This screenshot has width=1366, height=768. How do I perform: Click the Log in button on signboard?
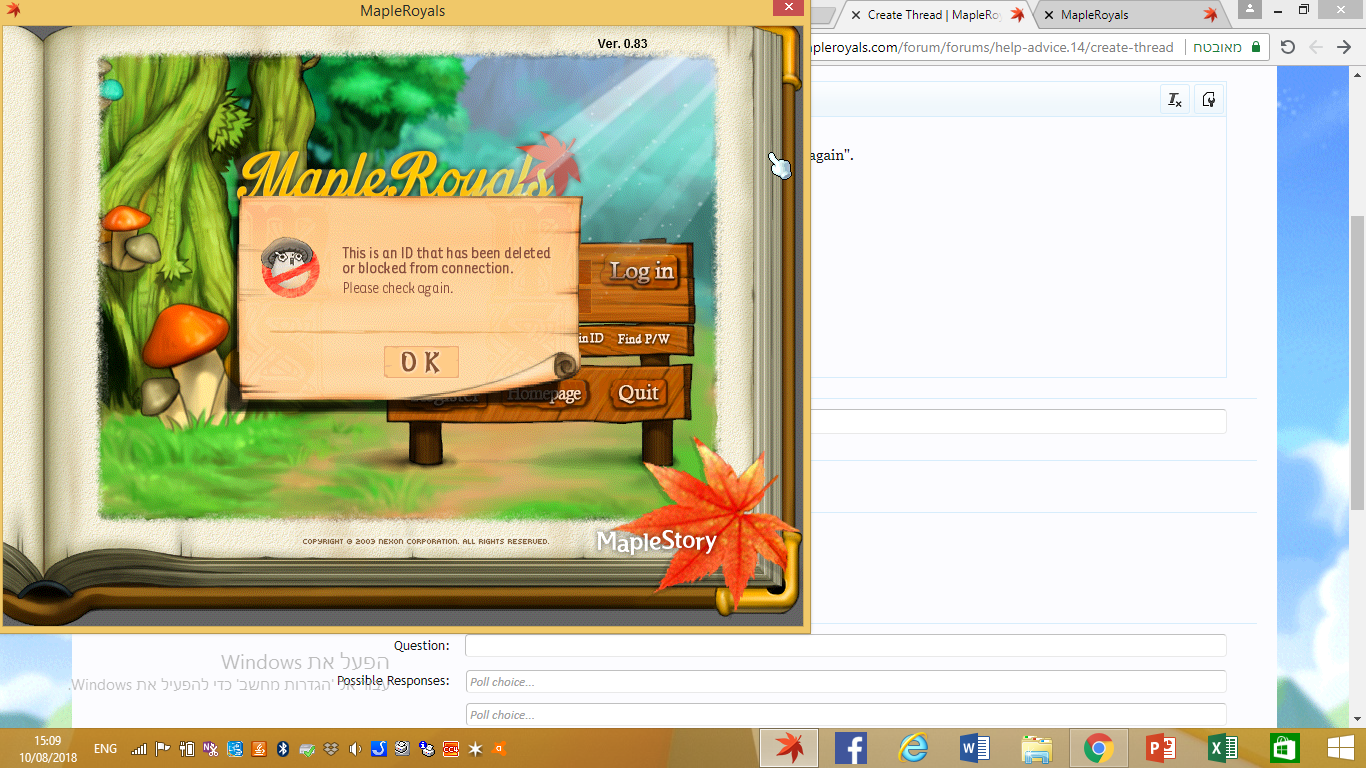[642, 271]
